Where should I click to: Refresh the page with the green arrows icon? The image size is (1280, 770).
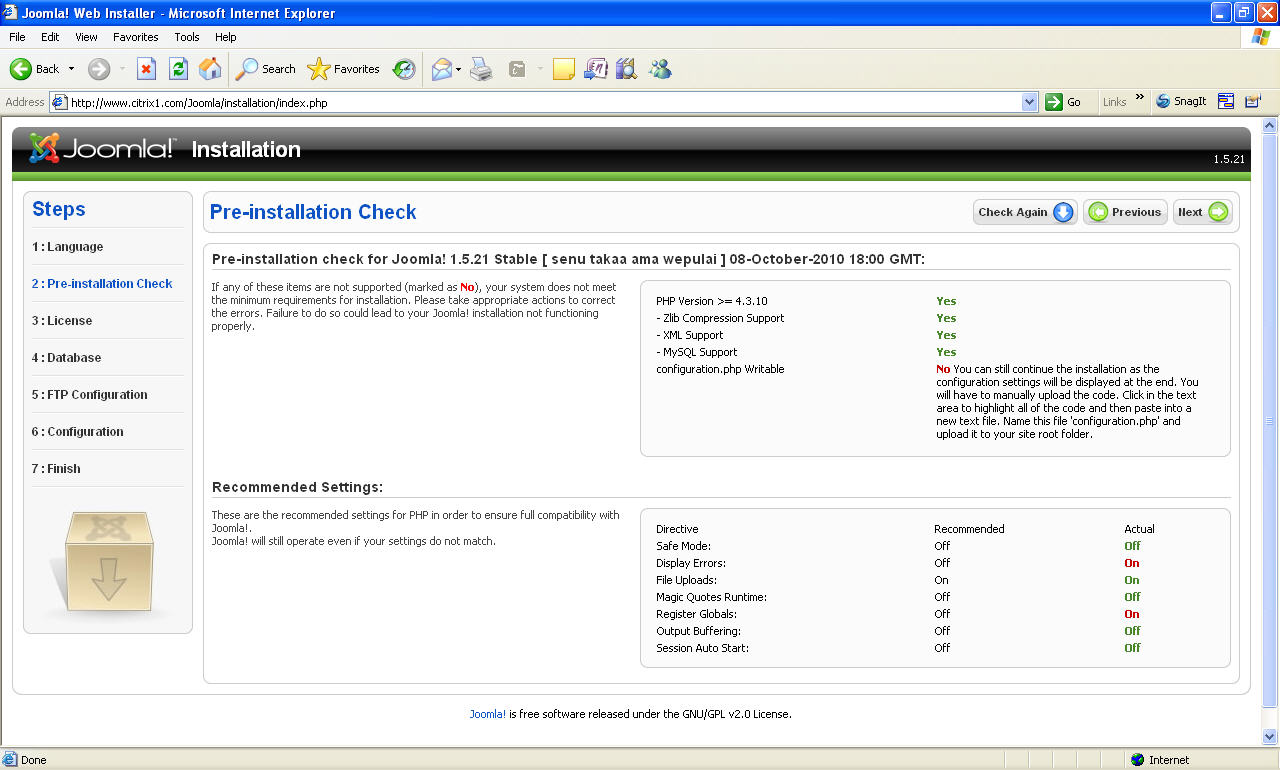click(178, 69)
